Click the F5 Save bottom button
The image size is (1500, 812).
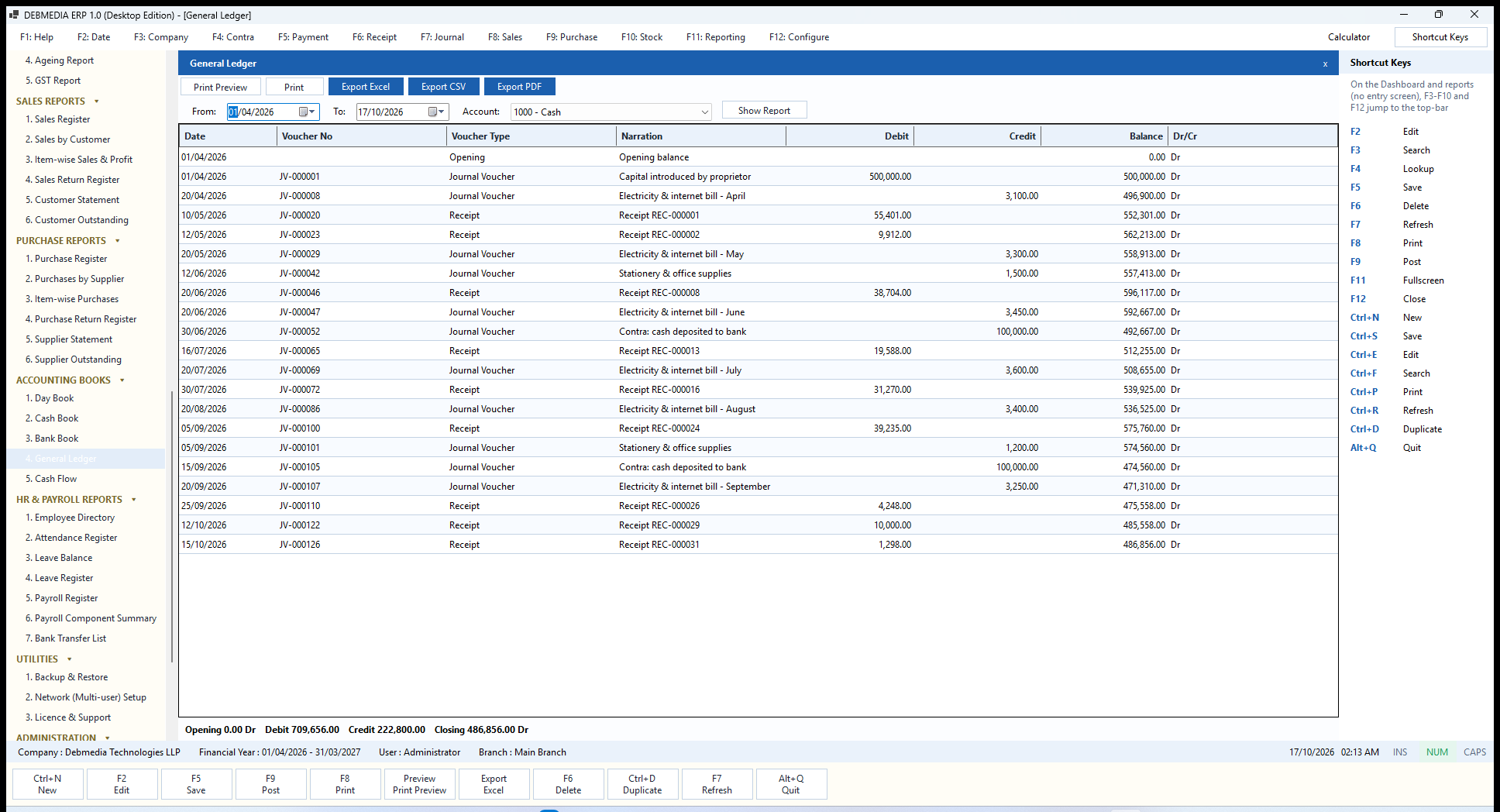196,784
